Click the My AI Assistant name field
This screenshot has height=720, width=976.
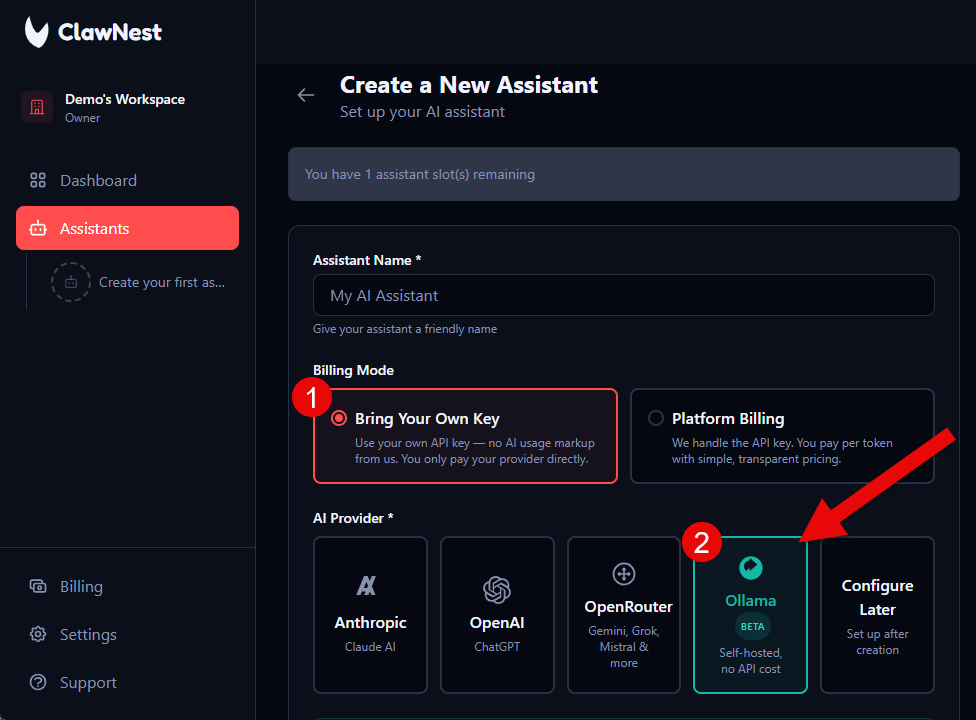coord(623,295)
